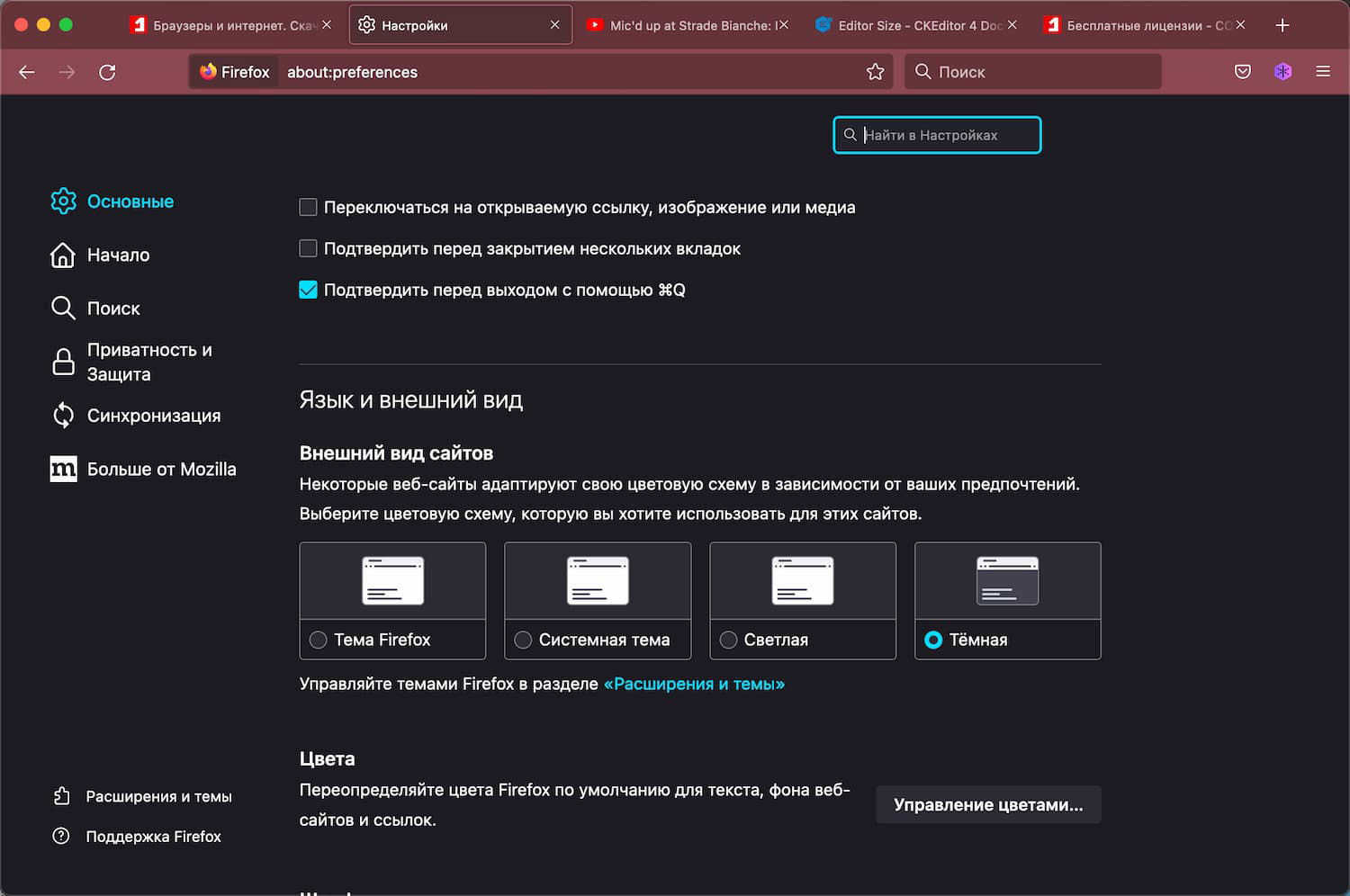This screenshot has height=896, width=1350.
Task: Click the home icon next to Начало
Action: pos(63,255)
